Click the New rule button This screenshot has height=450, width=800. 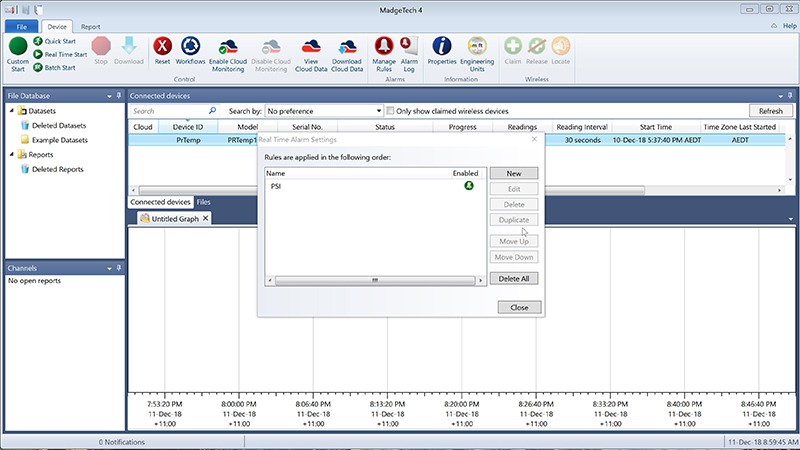coord(514,173)
